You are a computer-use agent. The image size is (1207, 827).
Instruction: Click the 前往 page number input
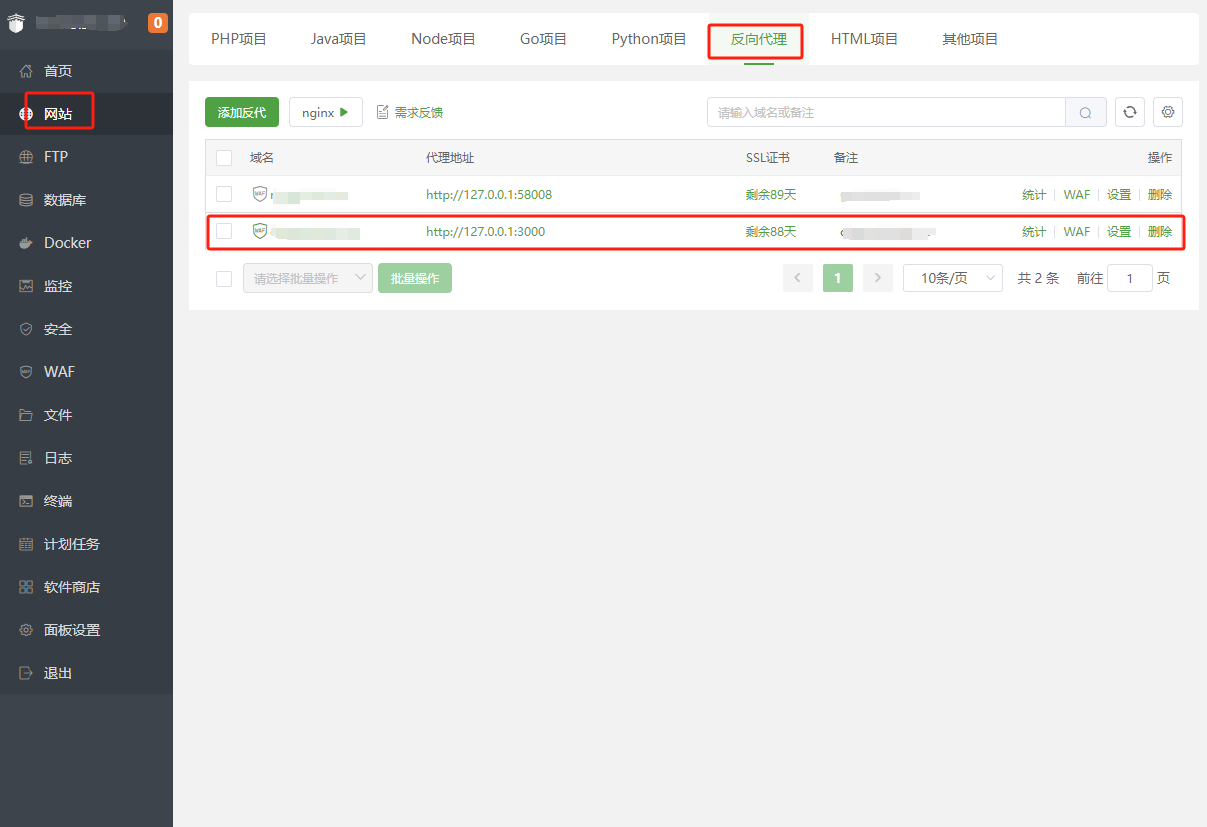[1130, 278]
